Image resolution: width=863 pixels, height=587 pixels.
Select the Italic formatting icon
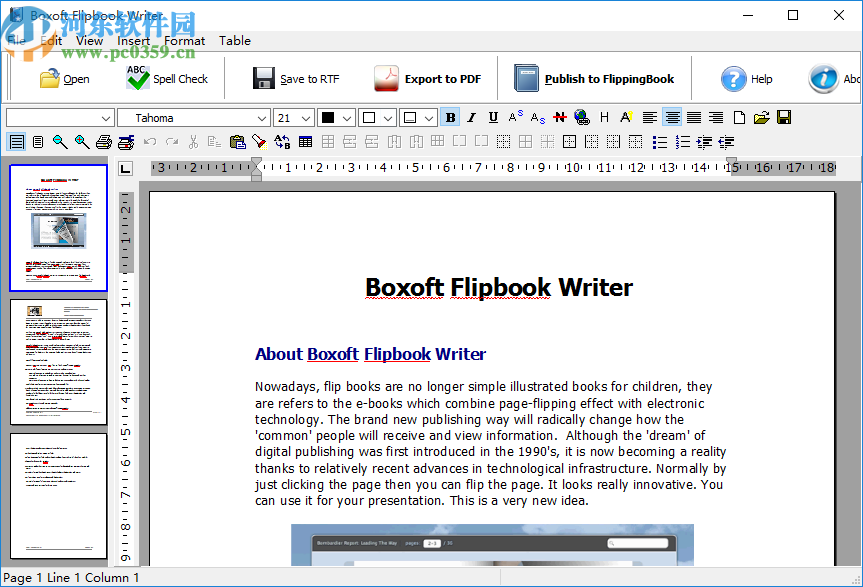[471, 117]
